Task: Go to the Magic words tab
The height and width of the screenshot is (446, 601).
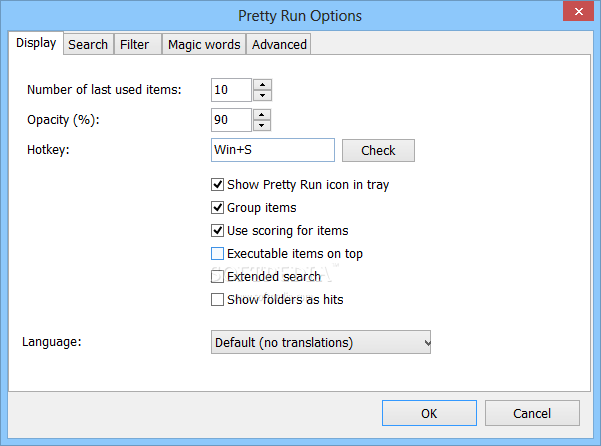Action: point(204,44)
